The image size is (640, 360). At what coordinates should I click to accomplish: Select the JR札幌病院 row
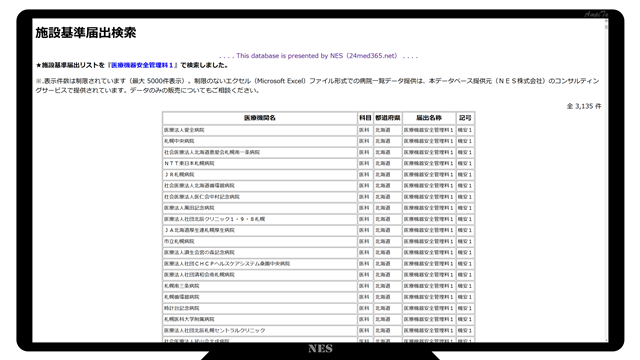click(x=318, y=175)
